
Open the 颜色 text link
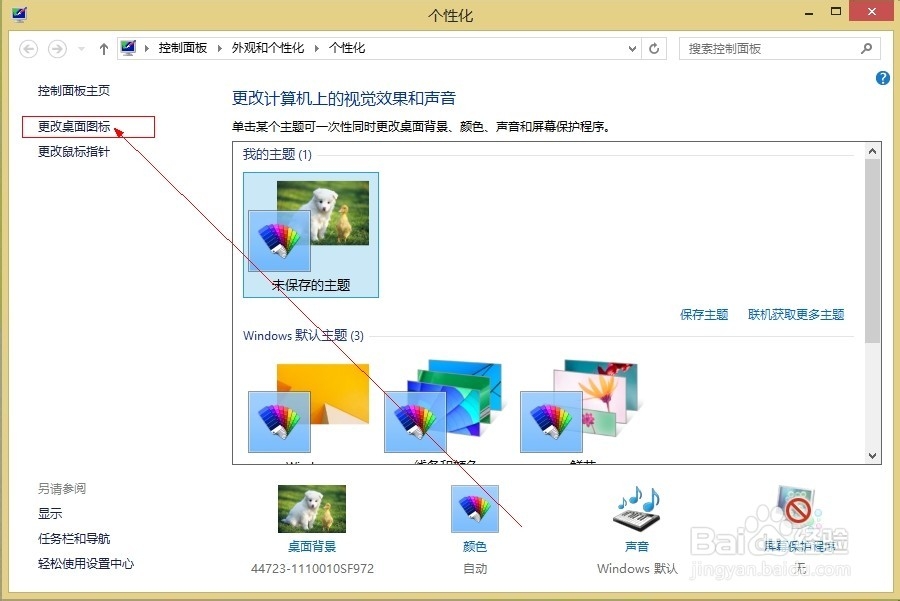coord(475,546)
